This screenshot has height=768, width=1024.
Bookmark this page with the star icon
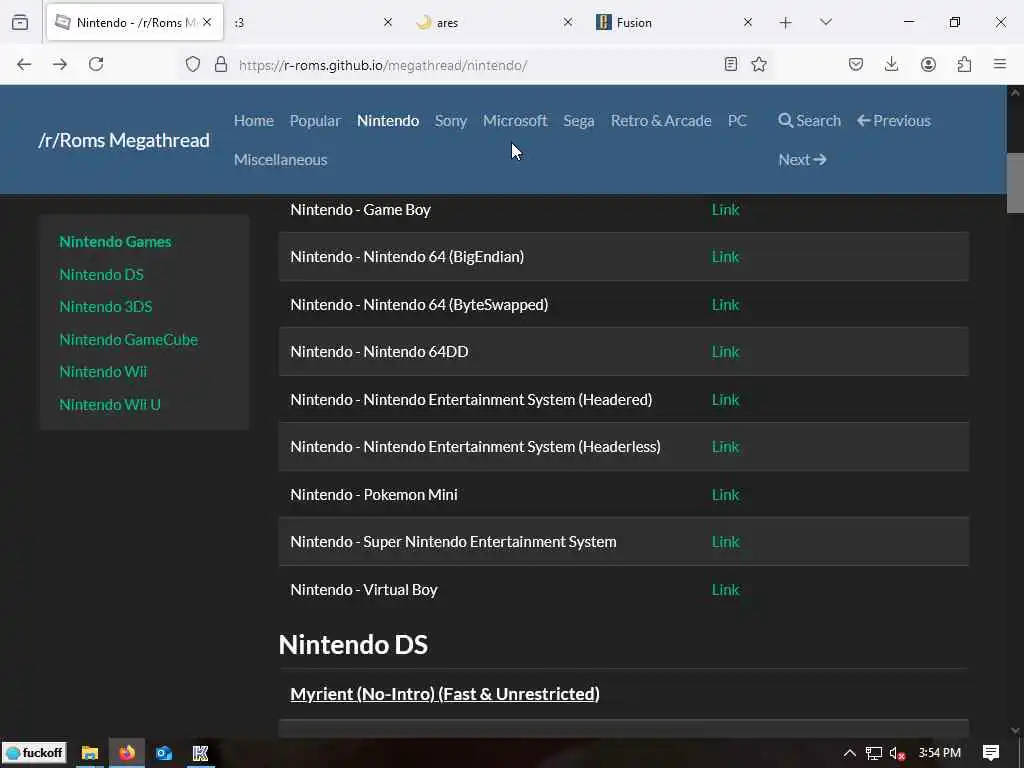pos(759,64)
